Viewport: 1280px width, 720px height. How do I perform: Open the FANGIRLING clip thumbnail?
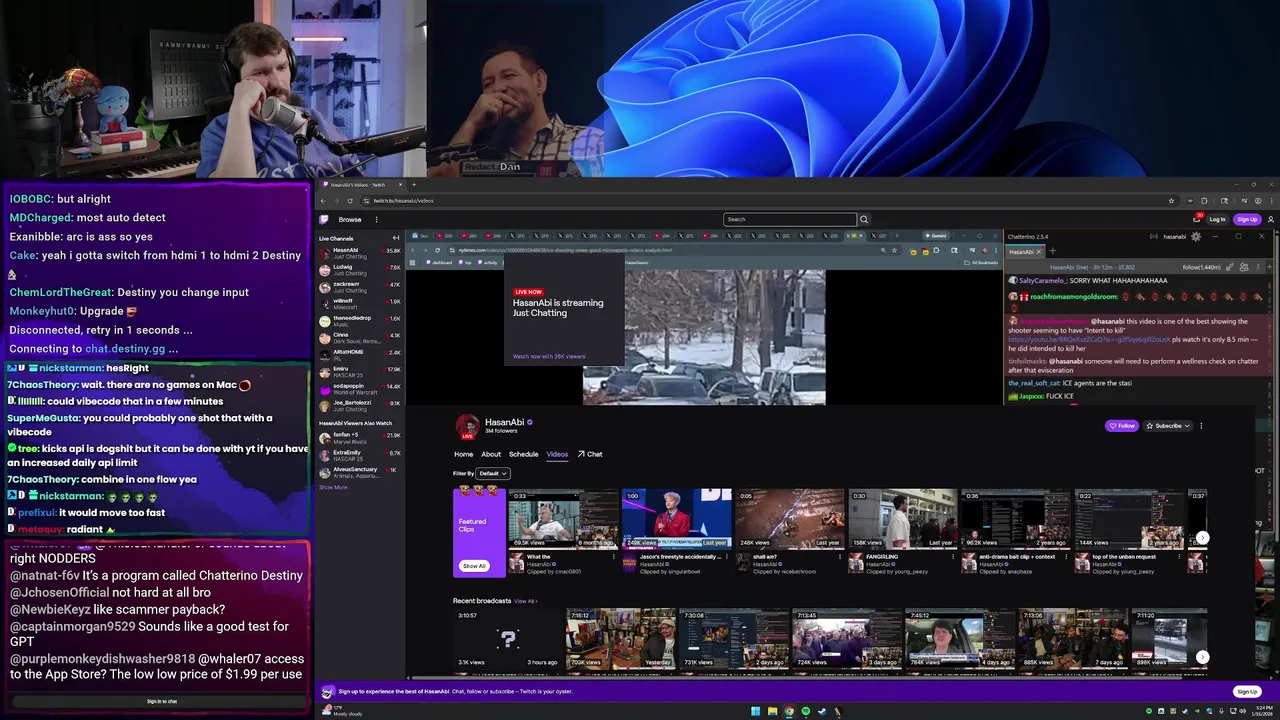903,518
